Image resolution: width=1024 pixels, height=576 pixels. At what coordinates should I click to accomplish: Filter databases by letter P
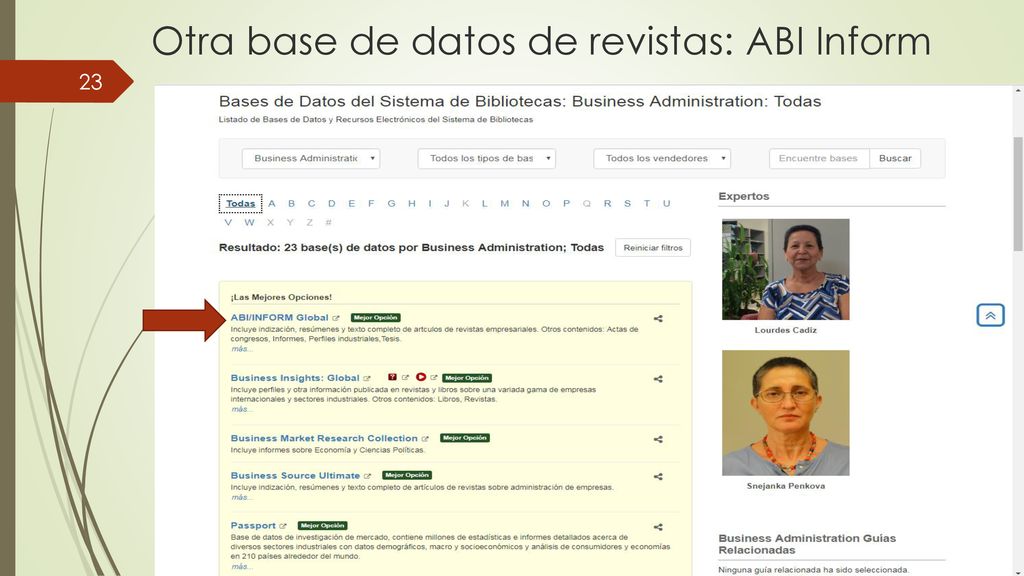566,204
